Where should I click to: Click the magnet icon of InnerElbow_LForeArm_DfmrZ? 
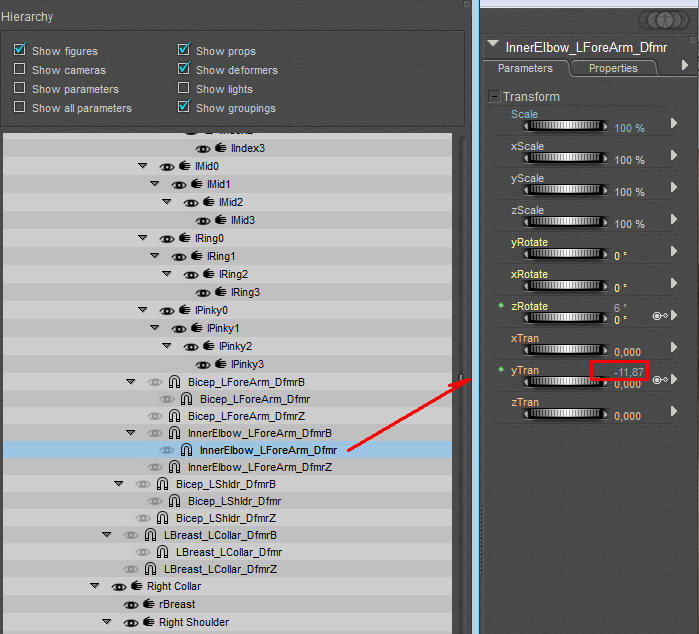(174, 467)
